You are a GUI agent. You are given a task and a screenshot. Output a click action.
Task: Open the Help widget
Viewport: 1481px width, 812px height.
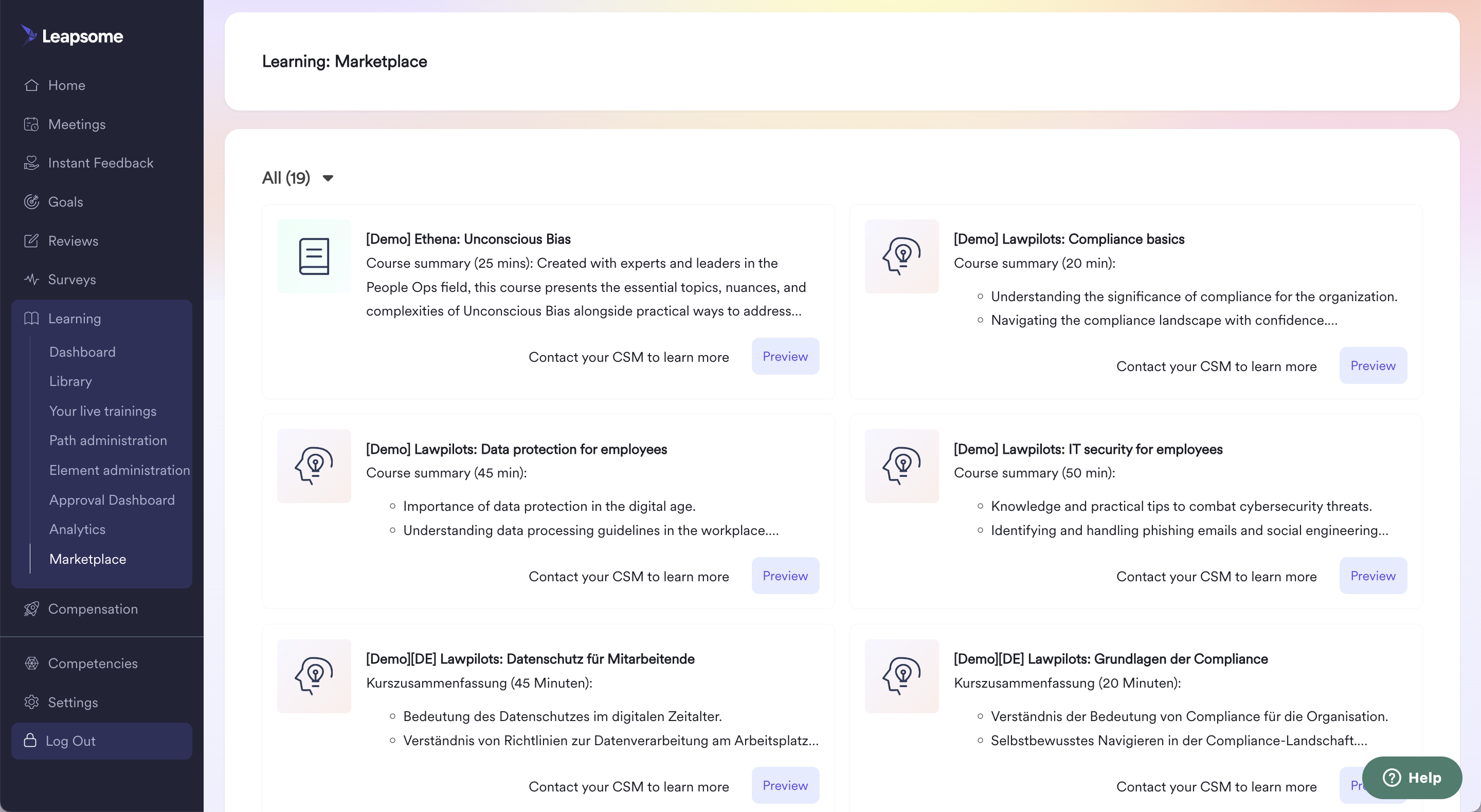tap(1412, 778)
